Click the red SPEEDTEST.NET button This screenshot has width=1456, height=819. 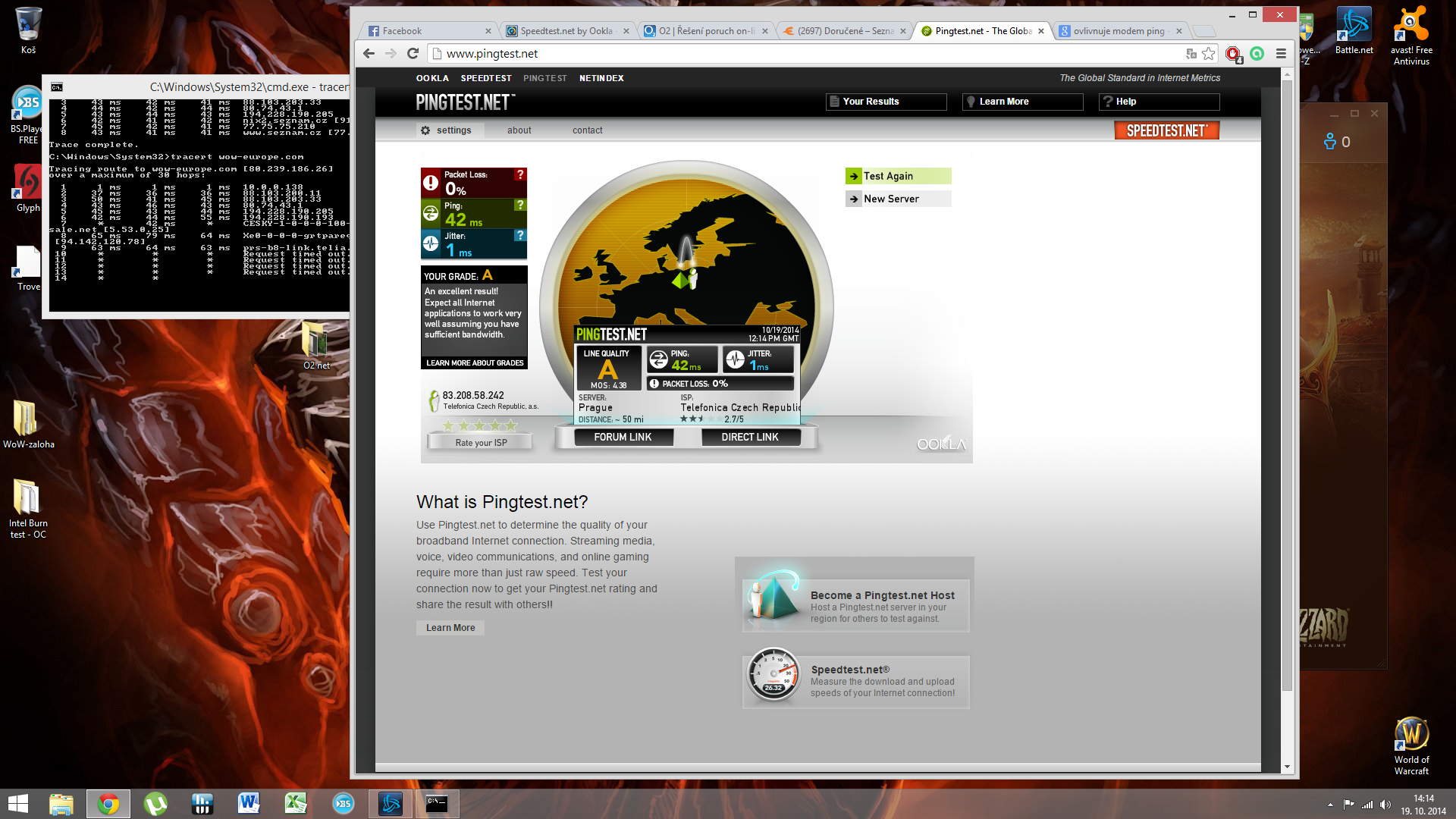tap(1166, 130)
